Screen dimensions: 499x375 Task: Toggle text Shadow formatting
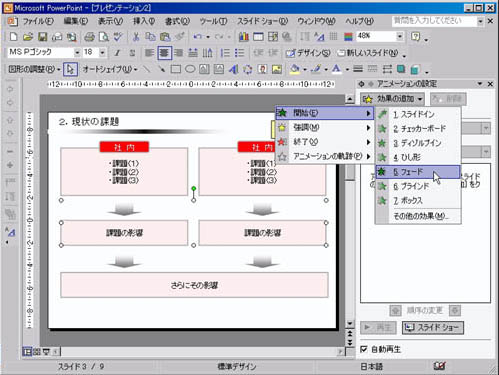coord(132,53)
